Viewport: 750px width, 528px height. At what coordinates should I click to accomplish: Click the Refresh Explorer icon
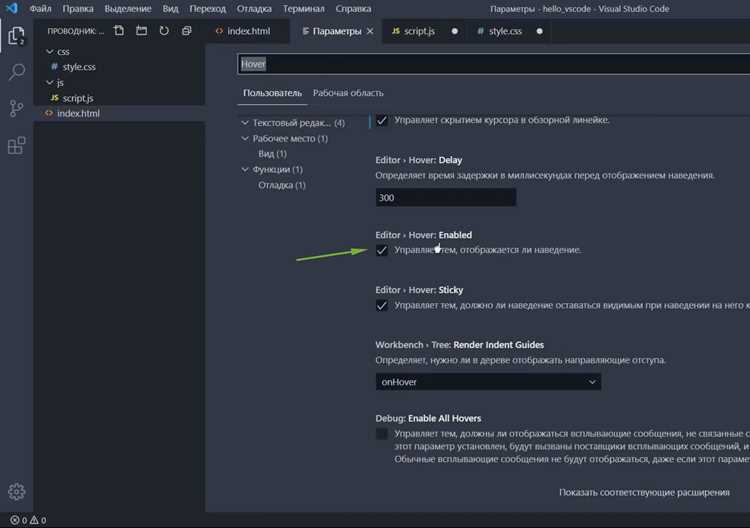[x=164, y=31]
